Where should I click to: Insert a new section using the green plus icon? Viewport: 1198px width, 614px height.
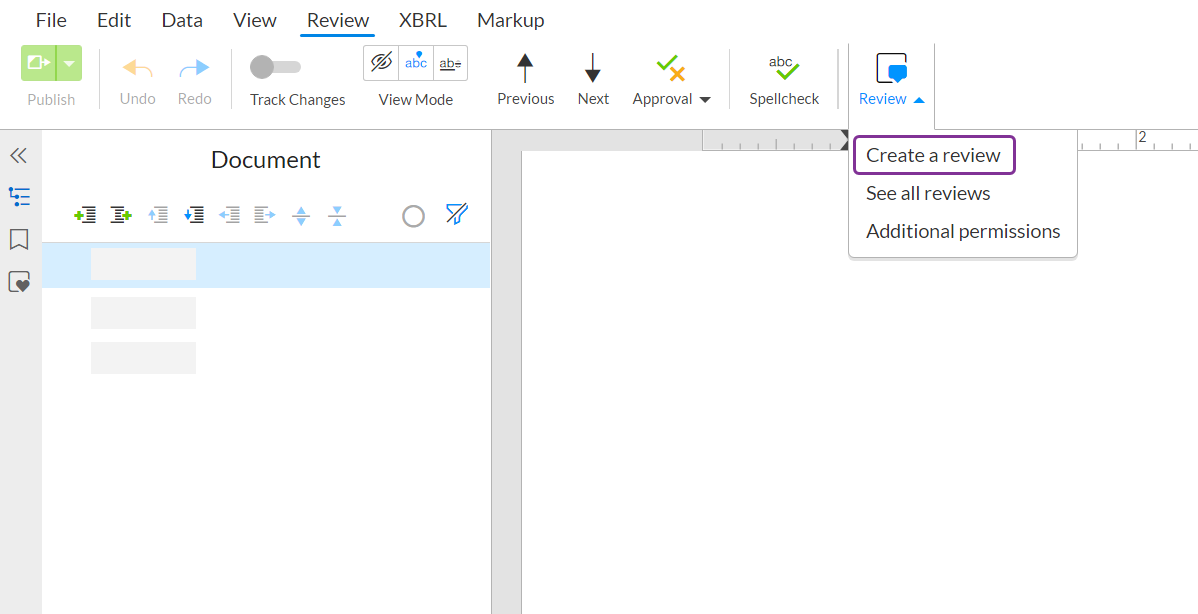85,214
